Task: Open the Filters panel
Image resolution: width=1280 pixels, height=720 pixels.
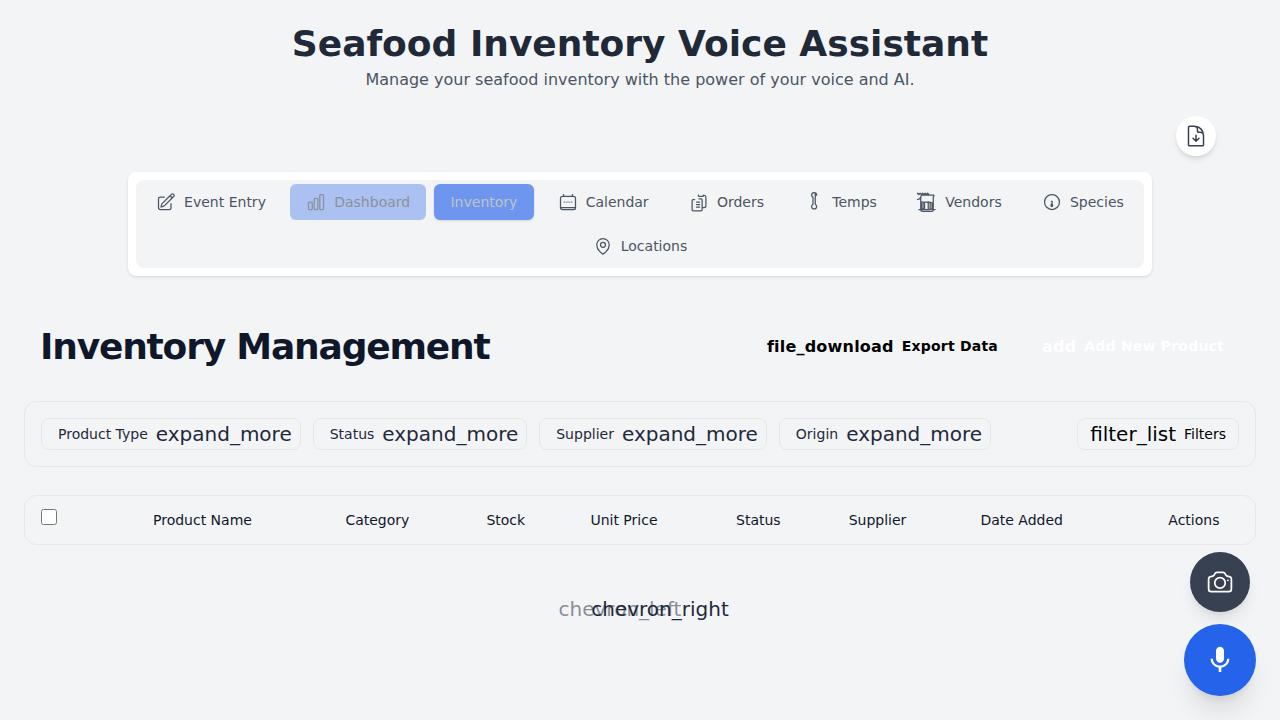Action: [x=1157, y=433]
